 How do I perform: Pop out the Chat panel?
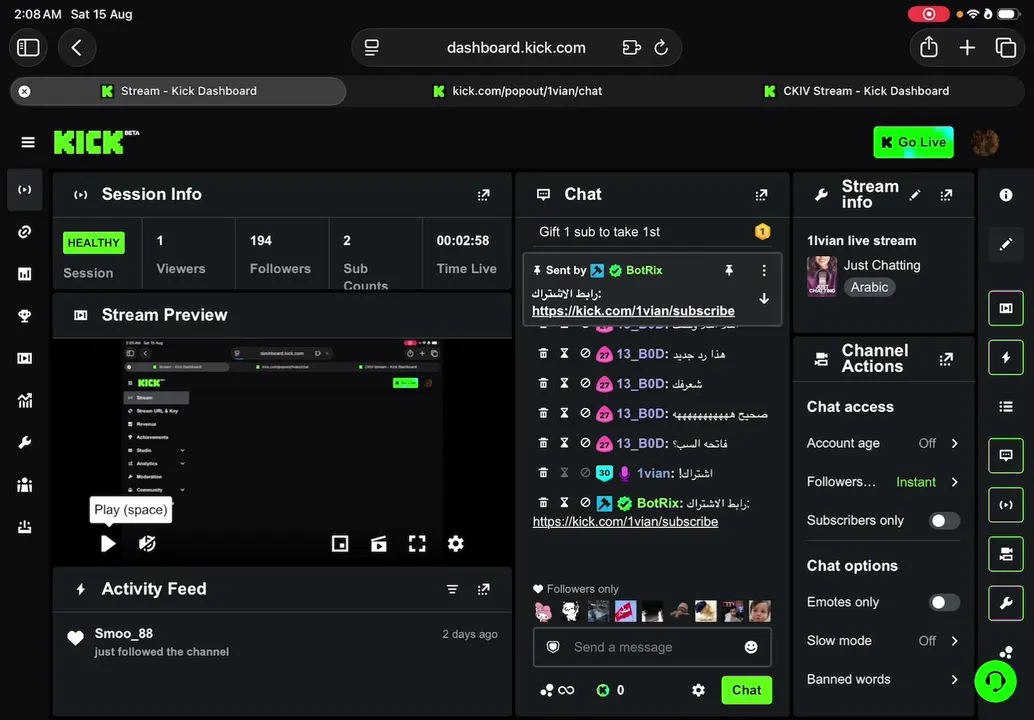[x=761, y=195]
